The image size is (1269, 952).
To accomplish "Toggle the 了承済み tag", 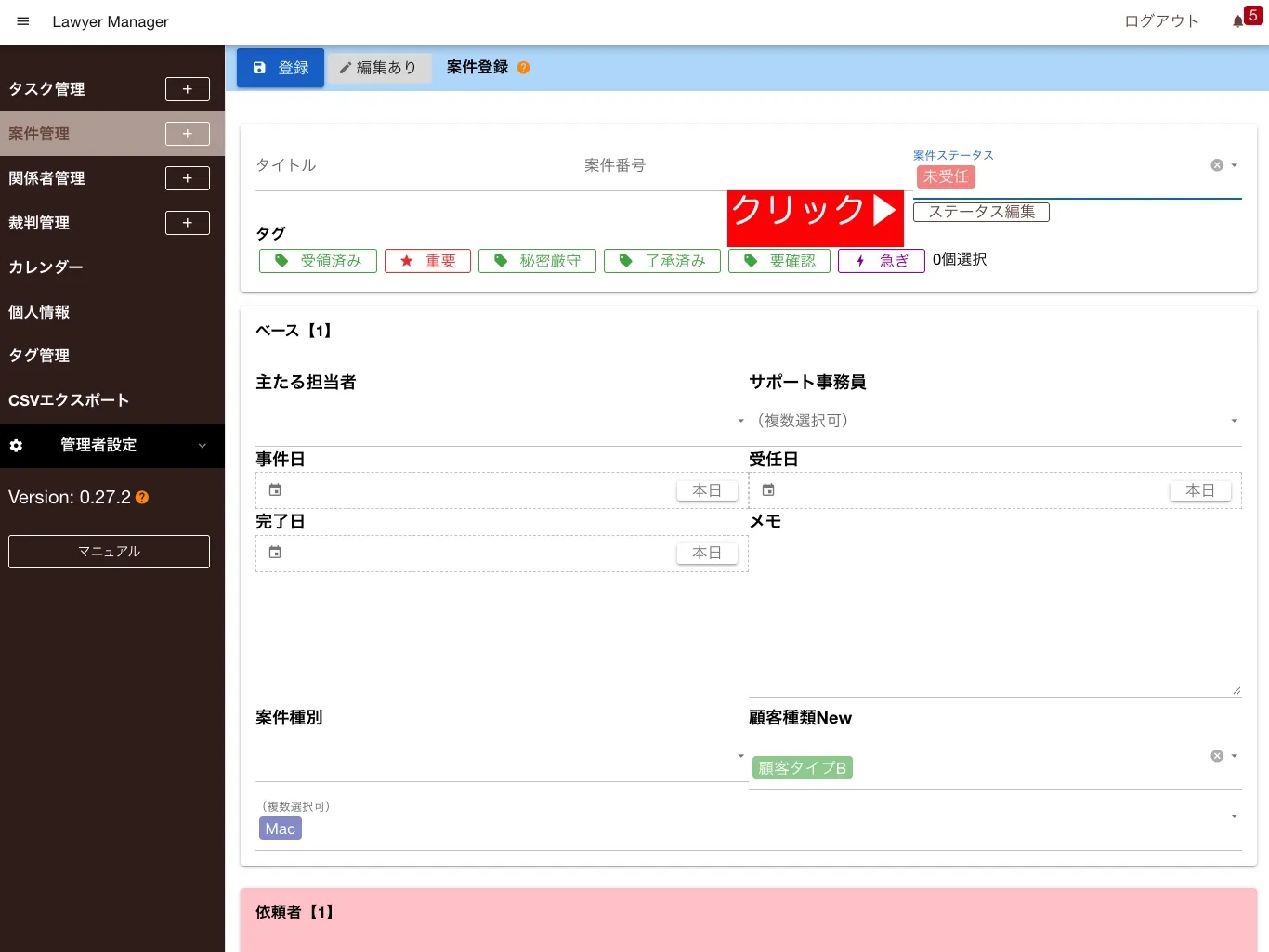I will [662, 261].
